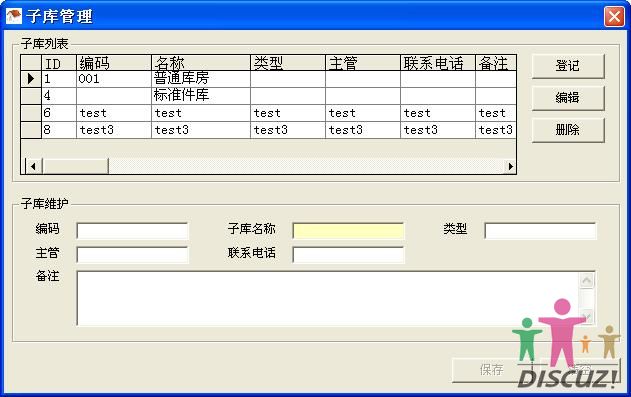Click ID cell 6
Viewport: 631px width, 397px height.
(59, 113)
